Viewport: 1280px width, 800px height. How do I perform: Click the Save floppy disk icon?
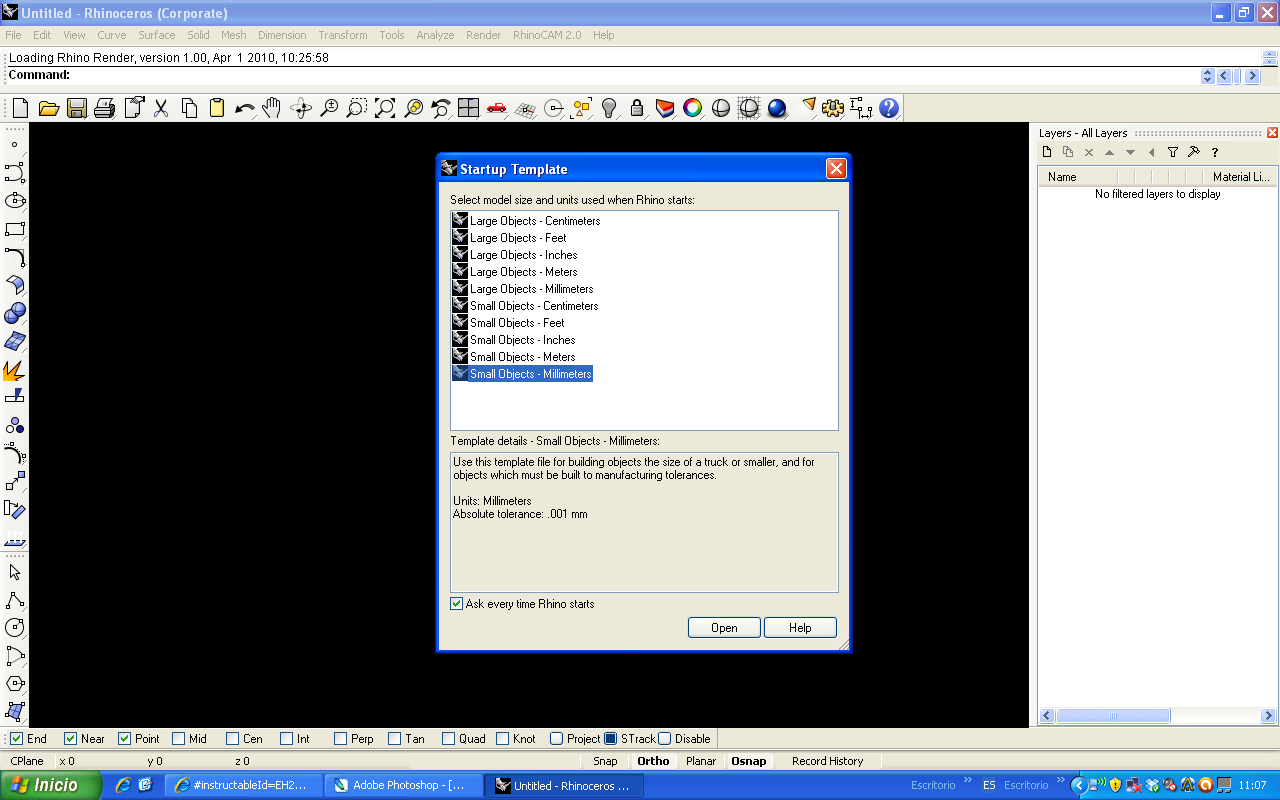tap(77, 108)
